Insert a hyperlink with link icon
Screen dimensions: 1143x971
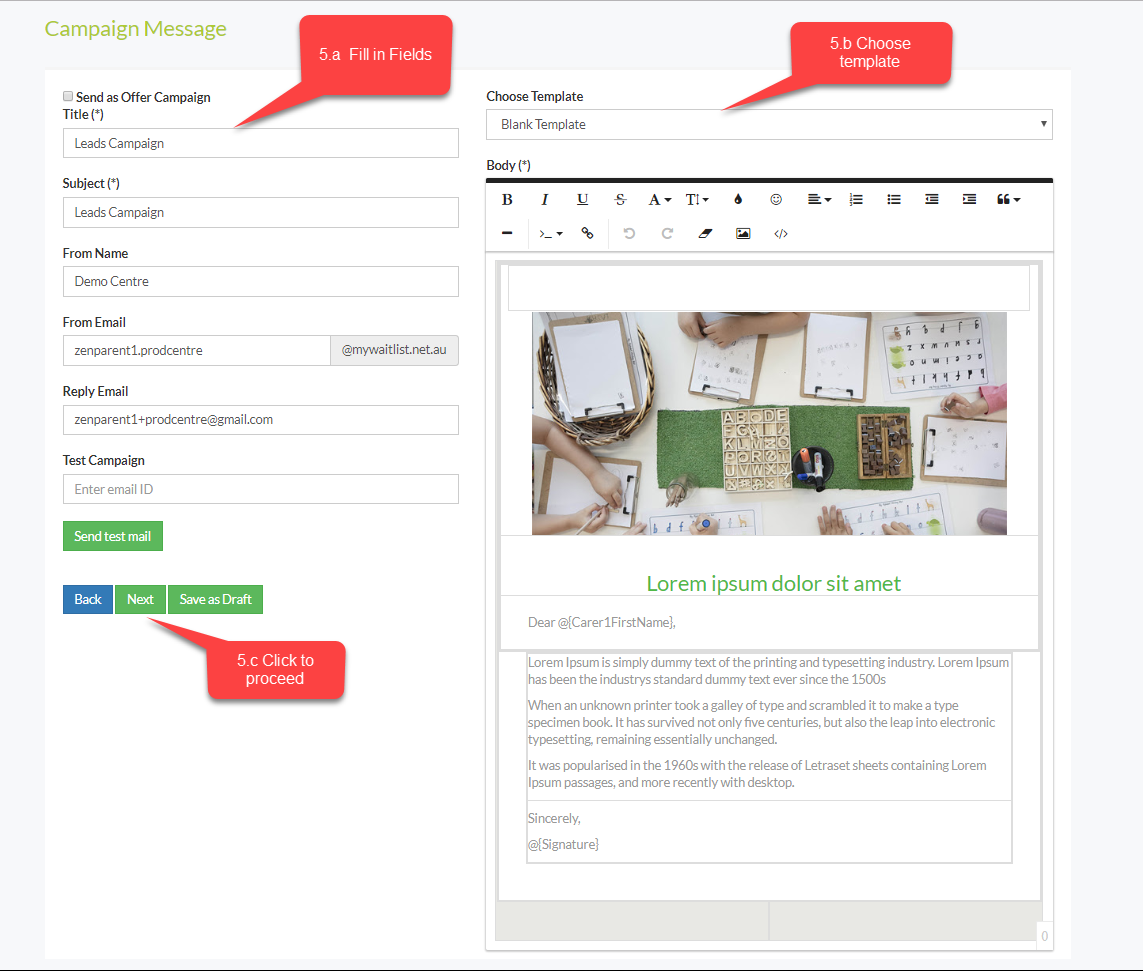pos(588,233)
